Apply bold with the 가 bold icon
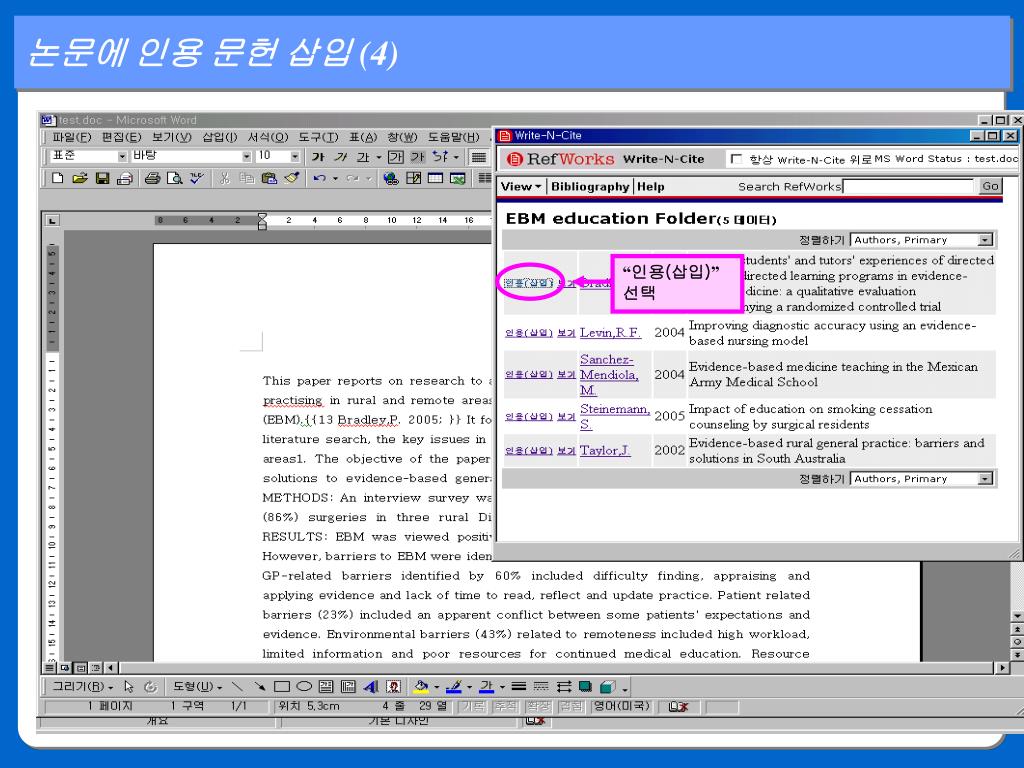Screen dimensions: 1024x768 coord(318,157)
